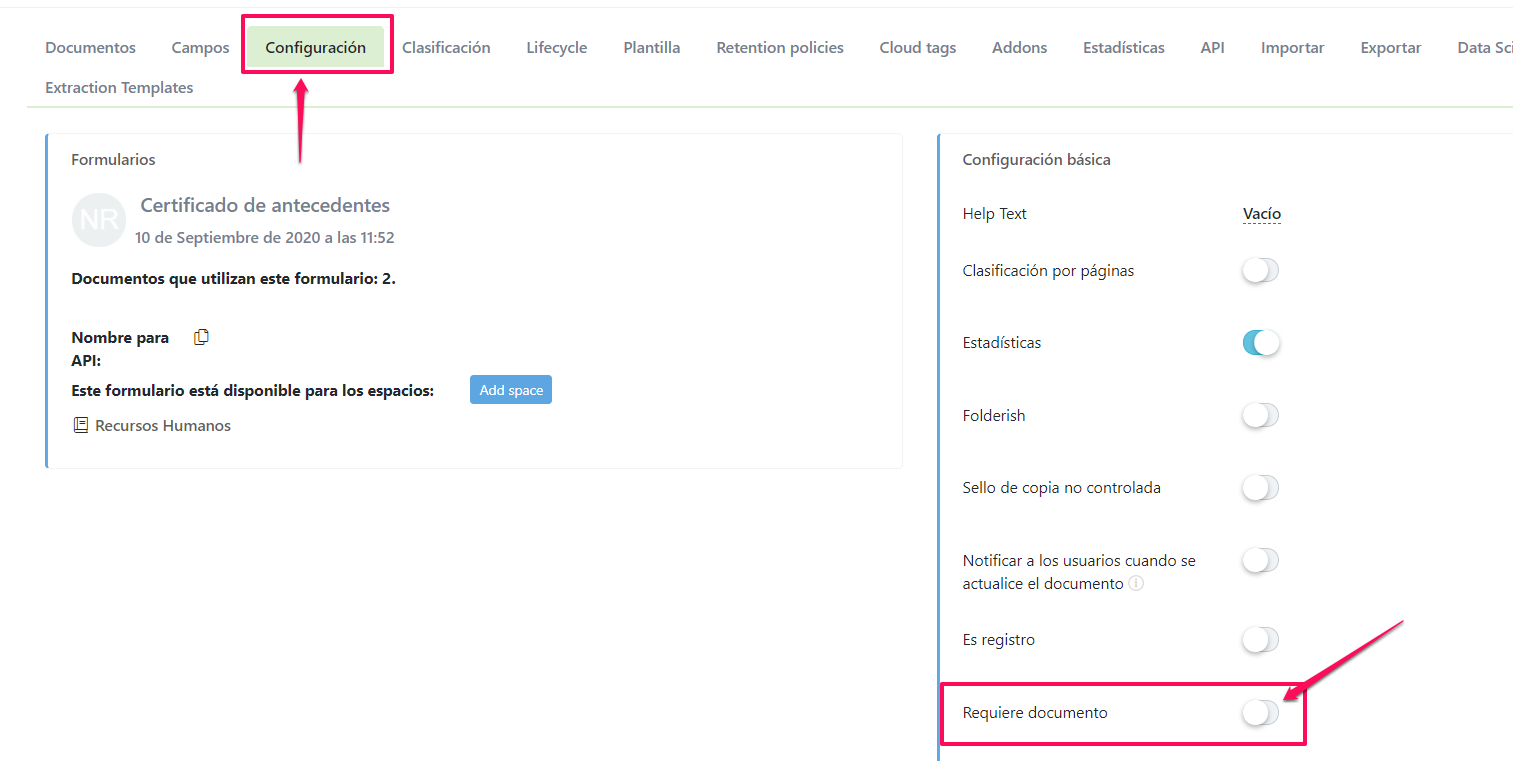The width and height of the screenshot is (1513, 761).
Task: Turn off the Estadísticas switch
Action: (1260, 343)
